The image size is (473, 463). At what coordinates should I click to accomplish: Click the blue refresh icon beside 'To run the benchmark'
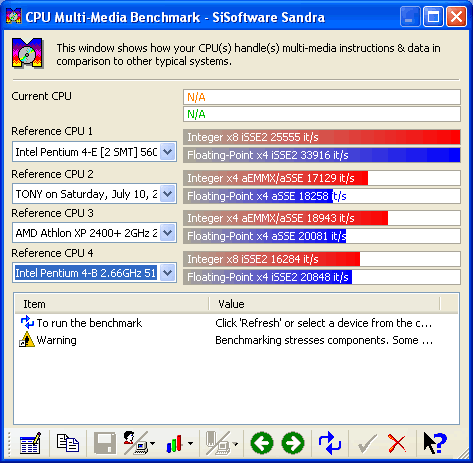click(27, 322)
